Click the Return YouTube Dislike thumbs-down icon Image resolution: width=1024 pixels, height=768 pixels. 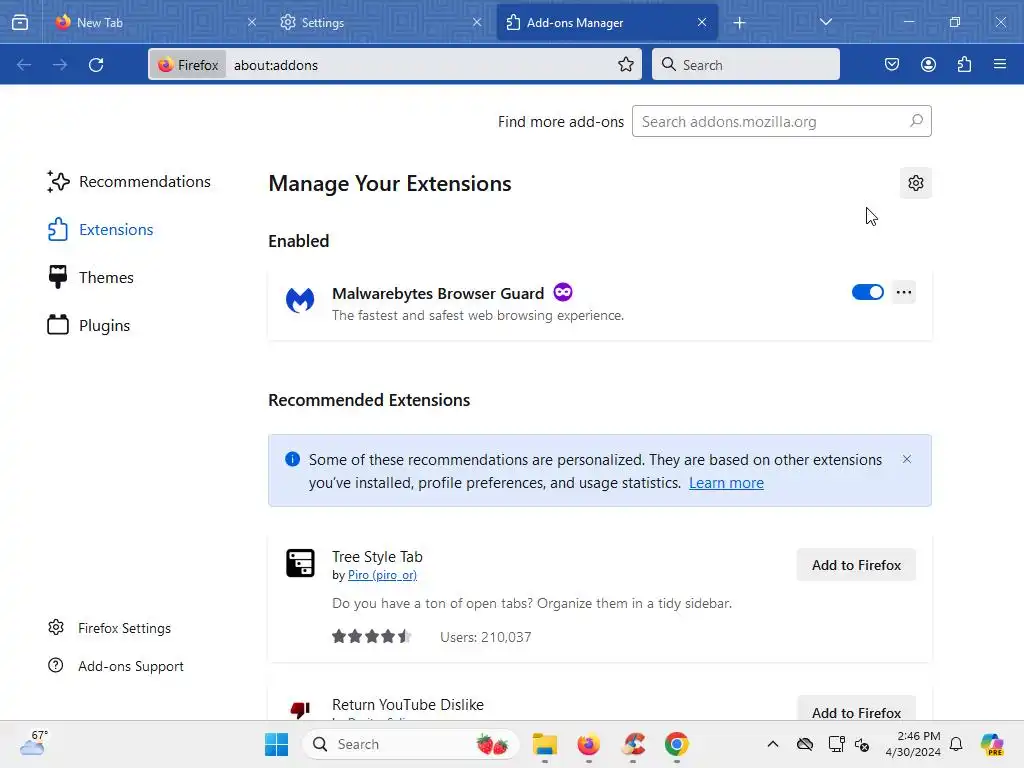[300, 709]
